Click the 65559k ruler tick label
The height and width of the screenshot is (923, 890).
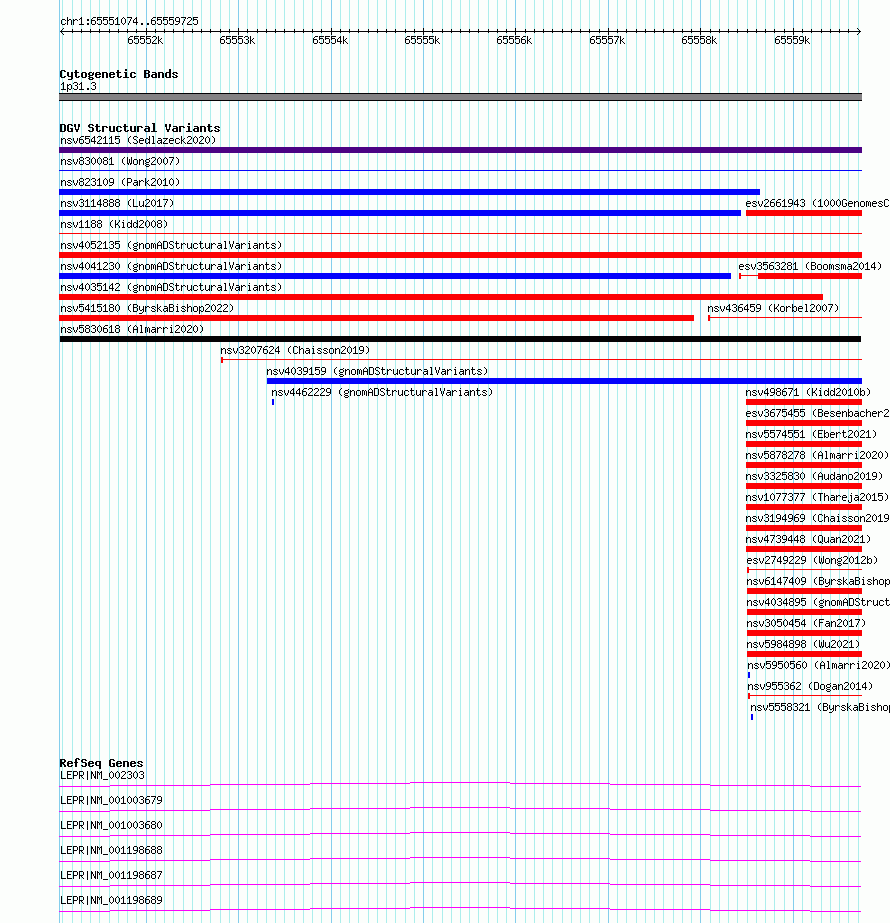(792, 40)
